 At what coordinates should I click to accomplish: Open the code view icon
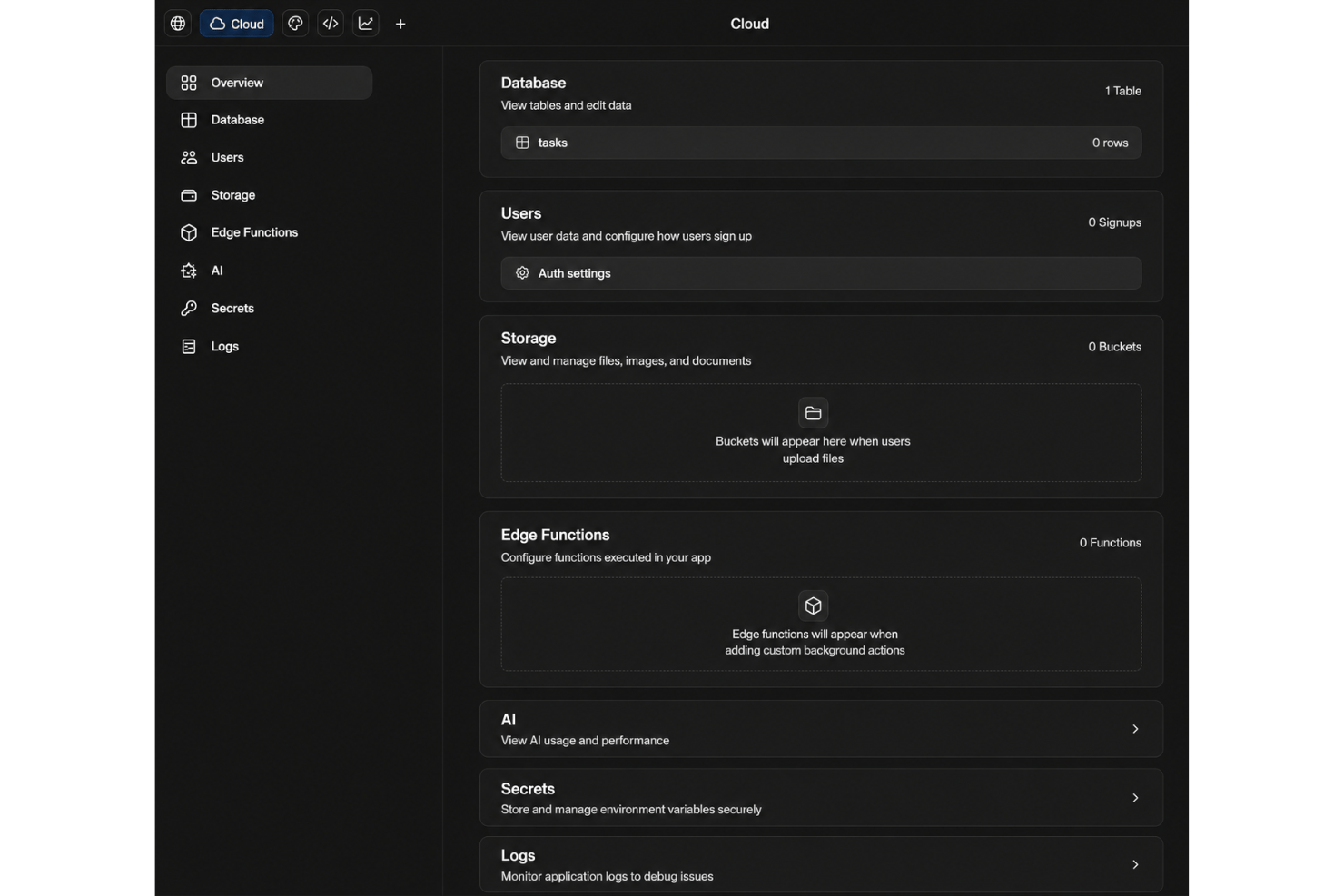pos(331,24)
